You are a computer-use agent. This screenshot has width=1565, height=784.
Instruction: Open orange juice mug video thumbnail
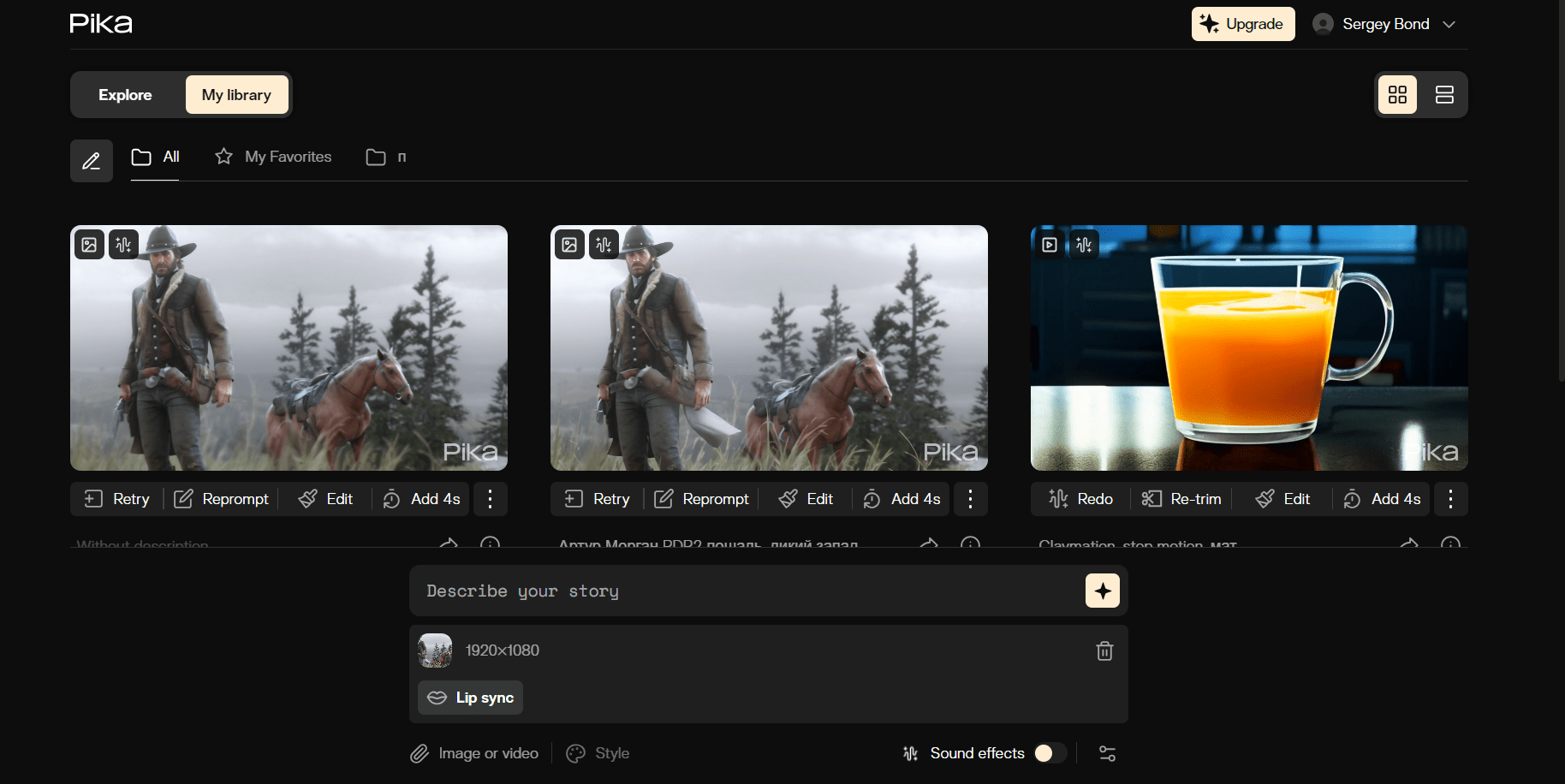1249,347
